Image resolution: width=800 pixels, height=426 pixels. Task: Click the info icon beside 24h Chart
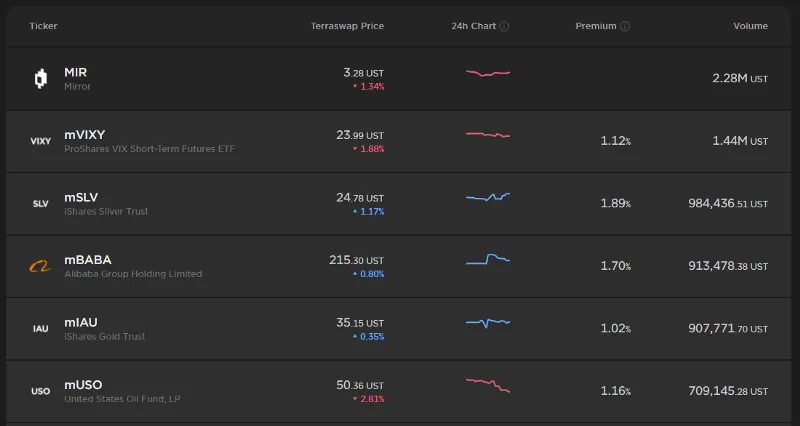(x=504, y=26)
